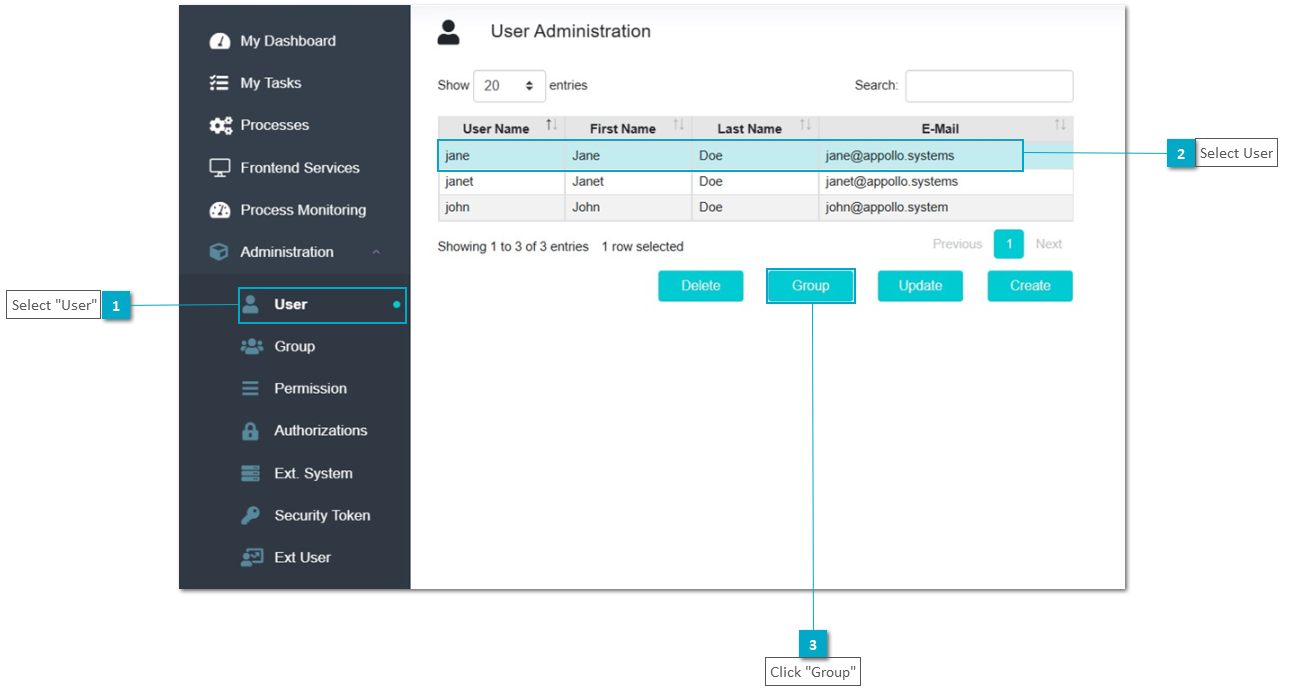Select Authorizations in Administration submenu
The width and height of the screenshot is (1289, 698).
(x=321, y=431)
